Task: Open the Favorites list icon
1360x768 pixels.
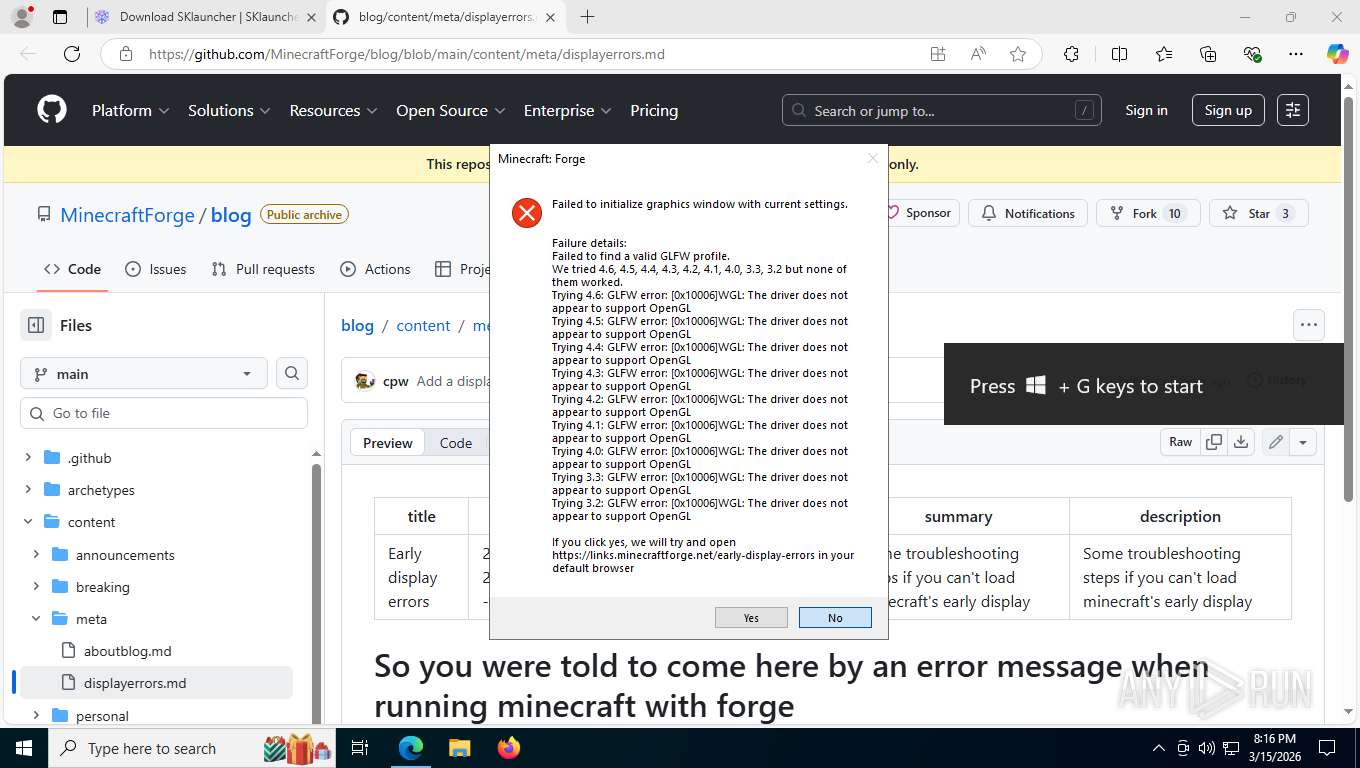Action: (x=1164, y=54)
